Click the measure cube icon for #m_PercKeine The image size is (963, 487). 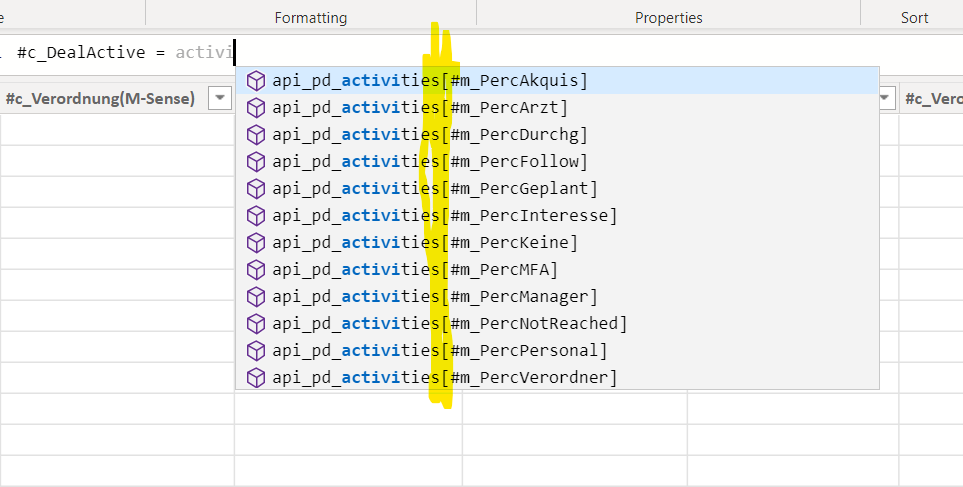255,243
